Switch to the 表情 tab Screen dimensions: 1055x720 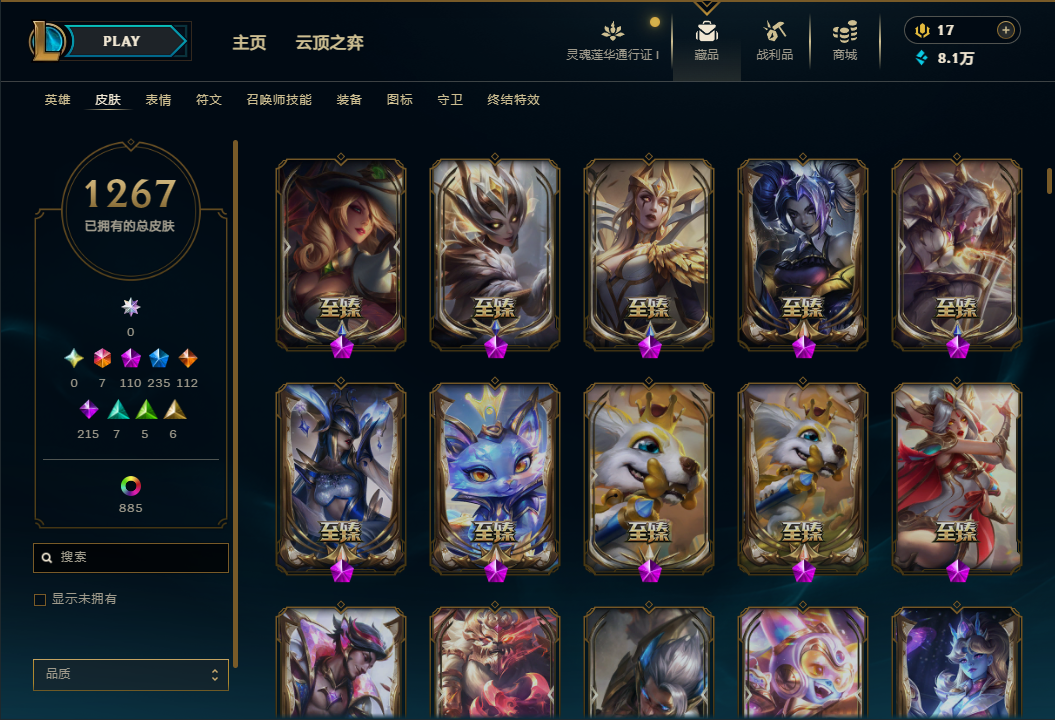pyautogui.click(x=158, y=100)
